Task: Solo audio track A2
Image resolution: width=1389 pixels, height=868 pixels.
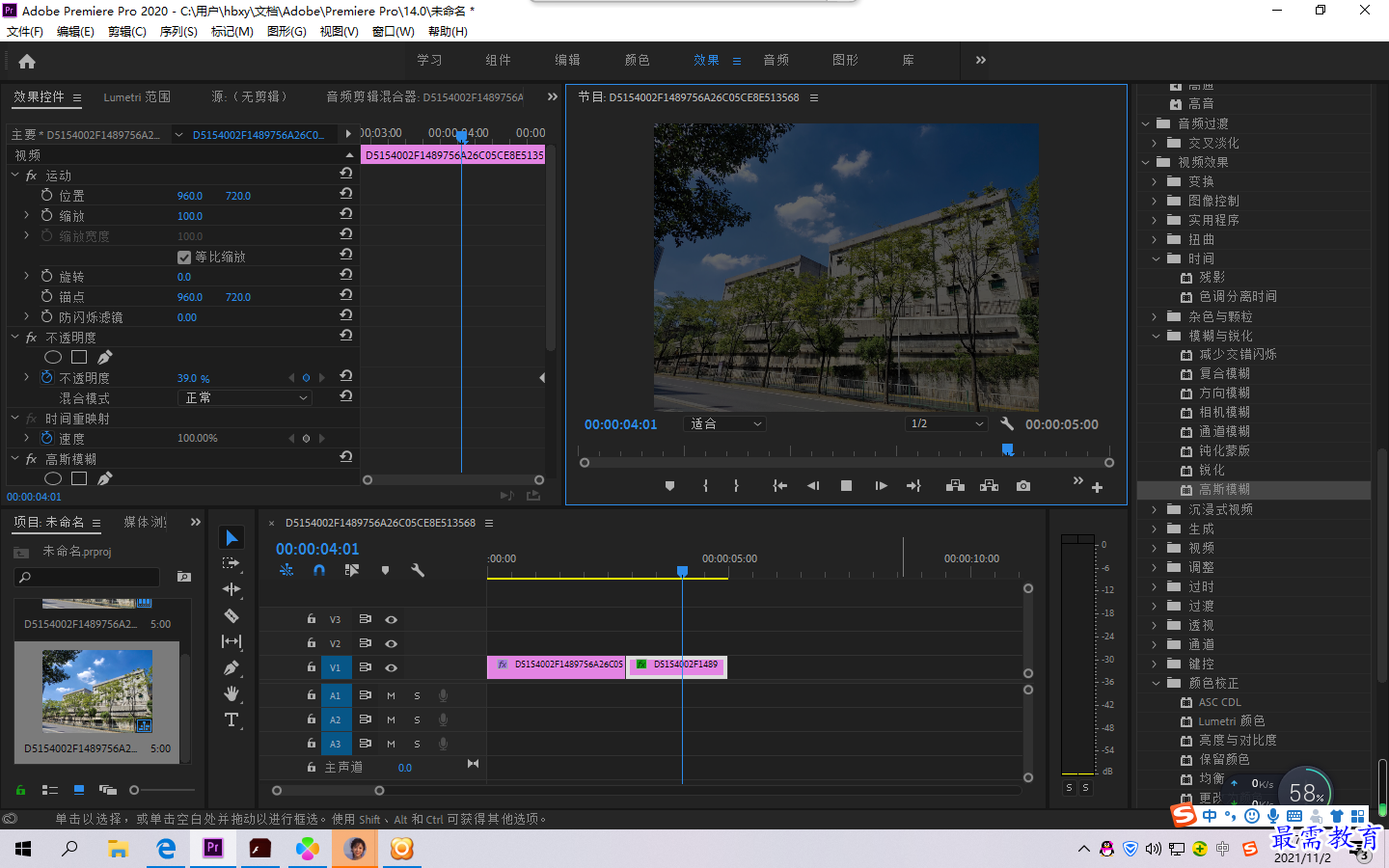Action: click(417, 719)
